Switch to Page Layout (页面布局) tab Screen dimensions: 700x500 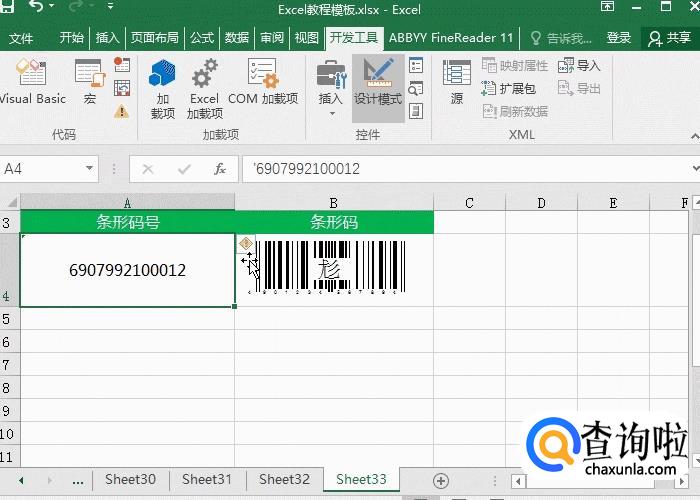[154, 38]
